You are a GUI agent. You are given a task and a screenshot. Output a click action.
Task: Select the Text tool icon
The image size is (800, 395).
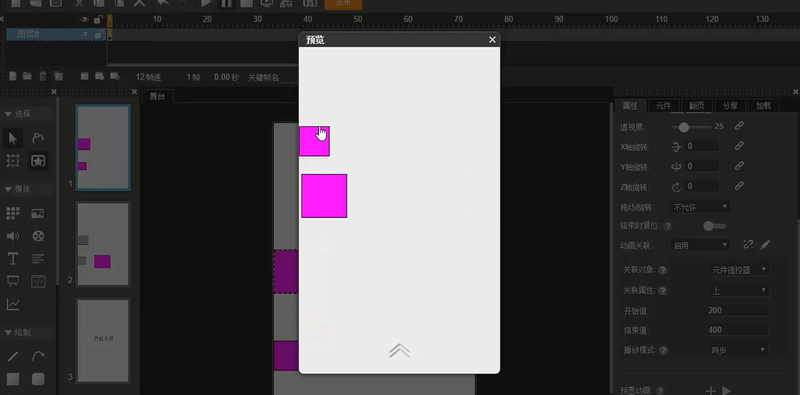click(13, 258)
